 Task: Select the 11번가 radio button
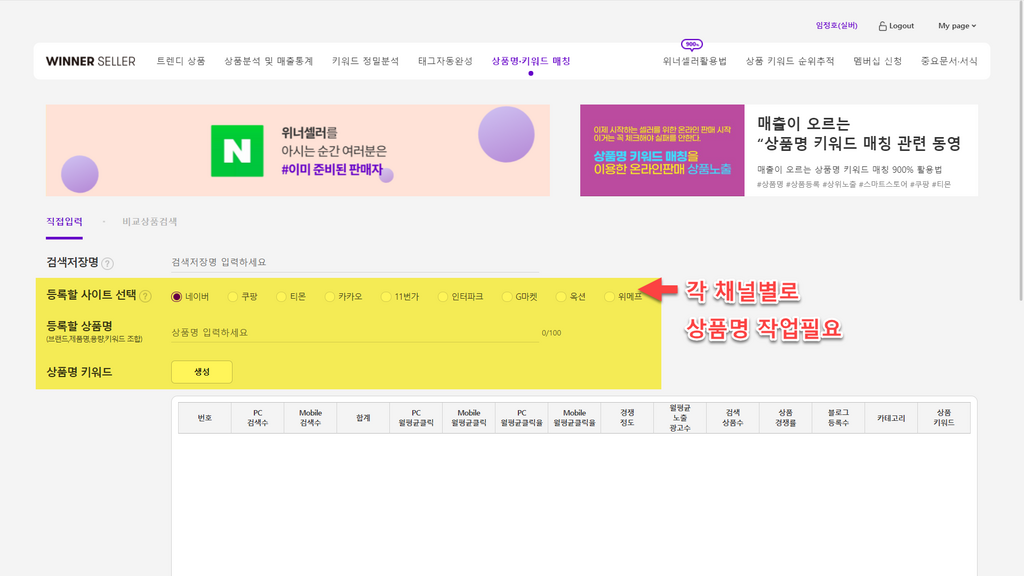point(385,296)
